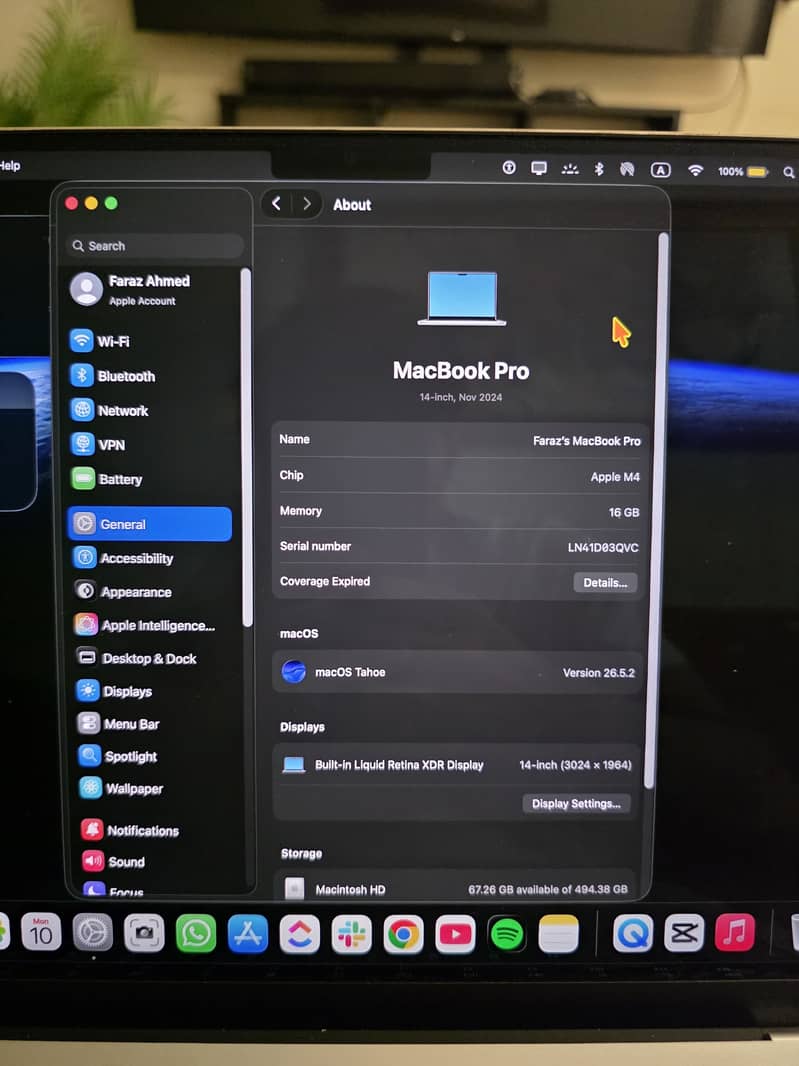Go forward with the right chevron button
The image size is (799, 1066).
(x=307, y=203)
